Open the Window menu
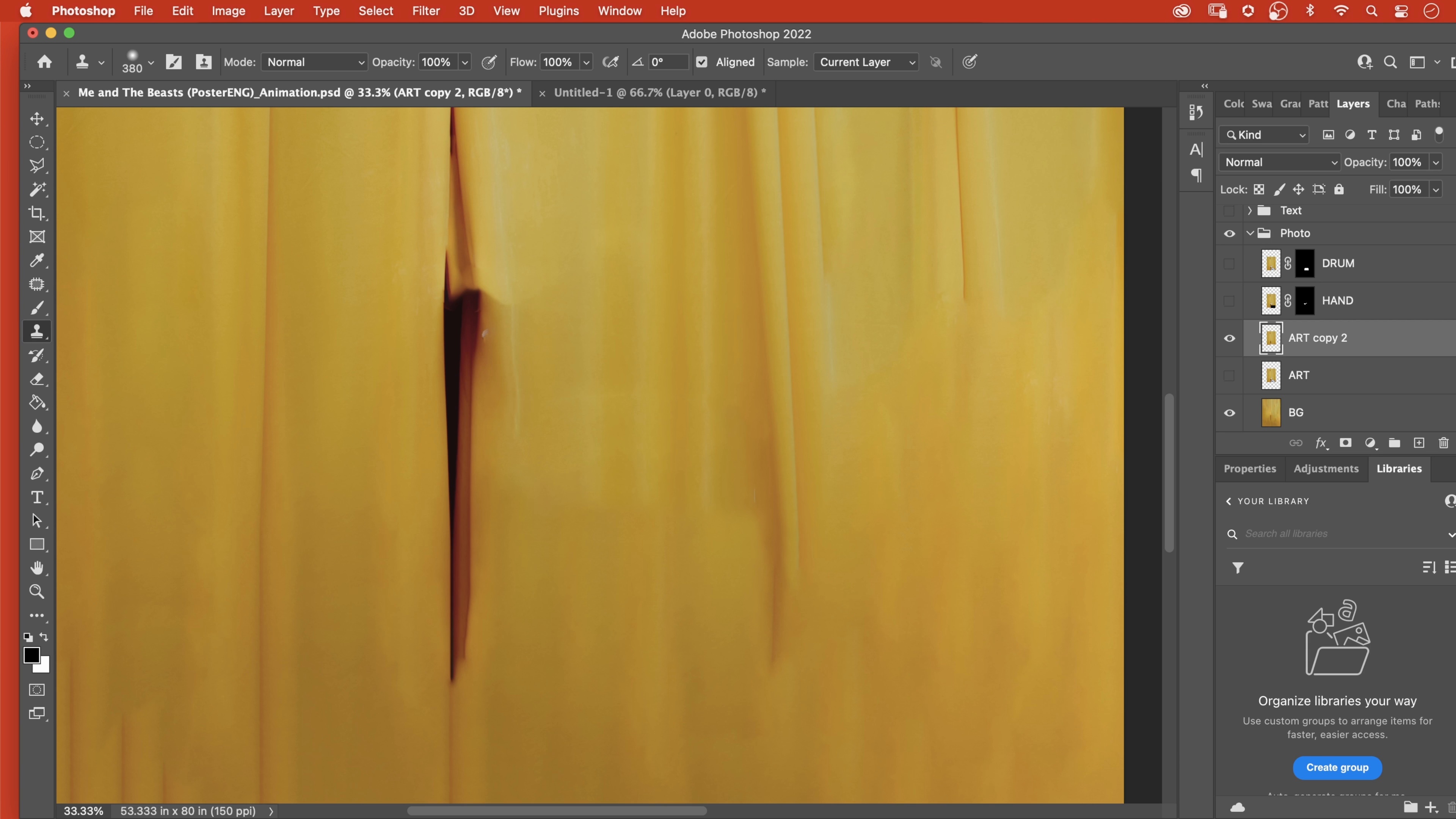The width and height of the screenshot is (1456, 819). pyautogui.click(x=620, y=11)
